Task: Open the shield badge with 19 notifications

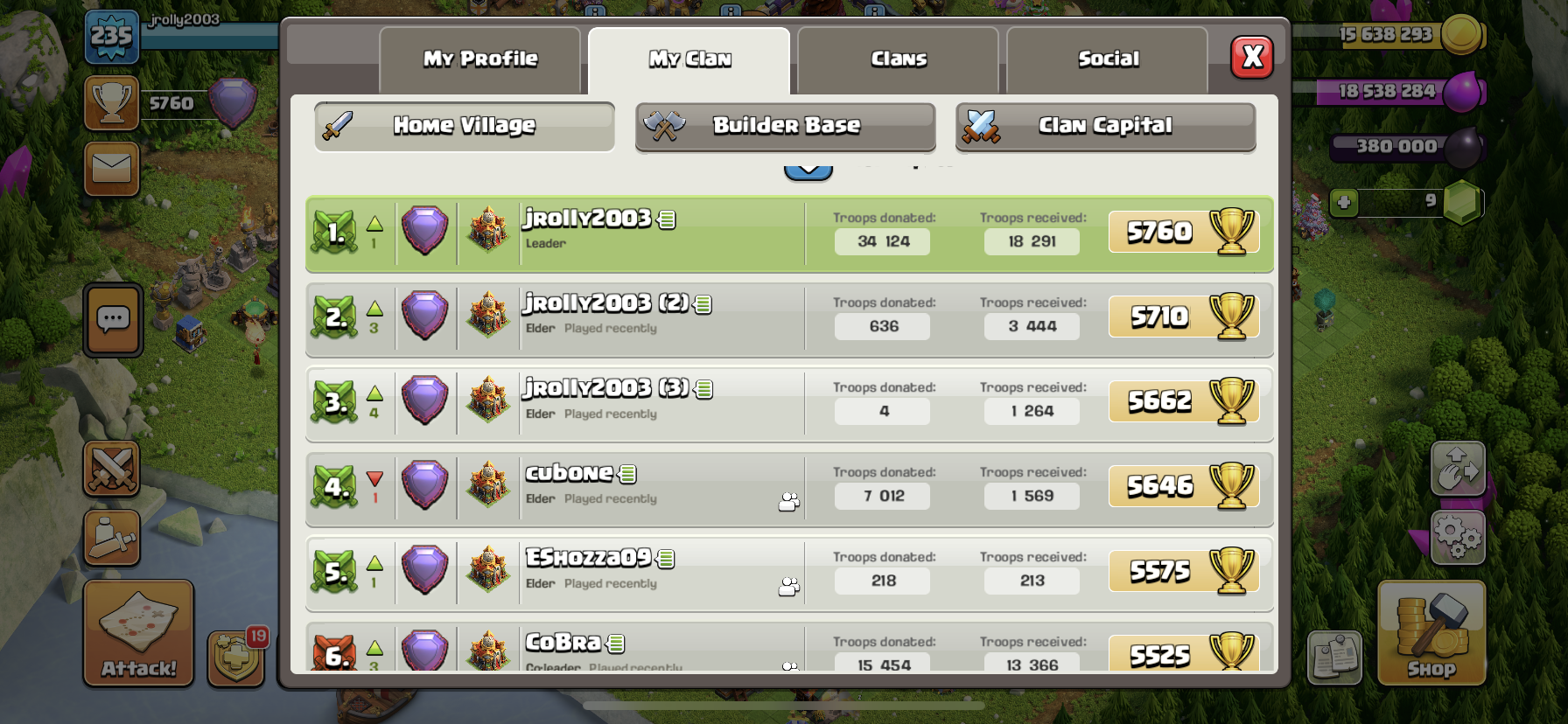Action: coord(236,658)
